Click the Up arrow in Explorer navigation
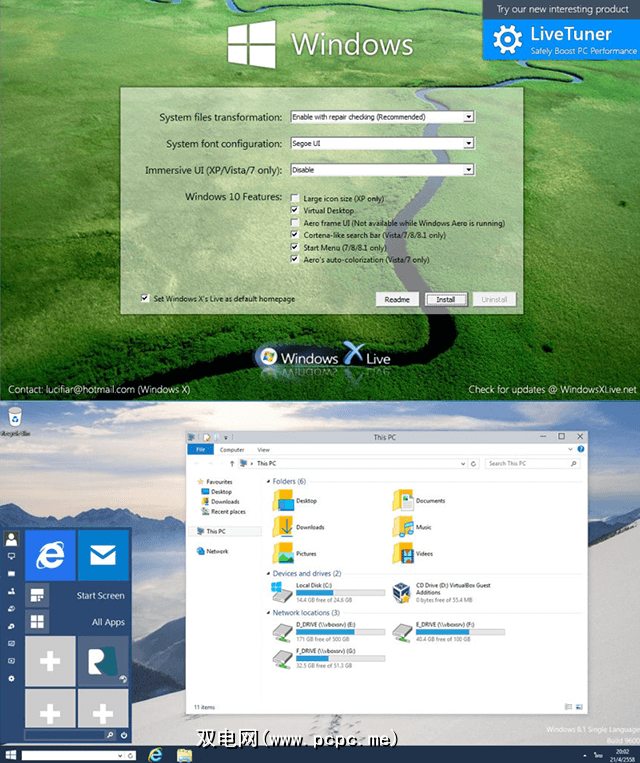The image size is (640, 763). 232,463
